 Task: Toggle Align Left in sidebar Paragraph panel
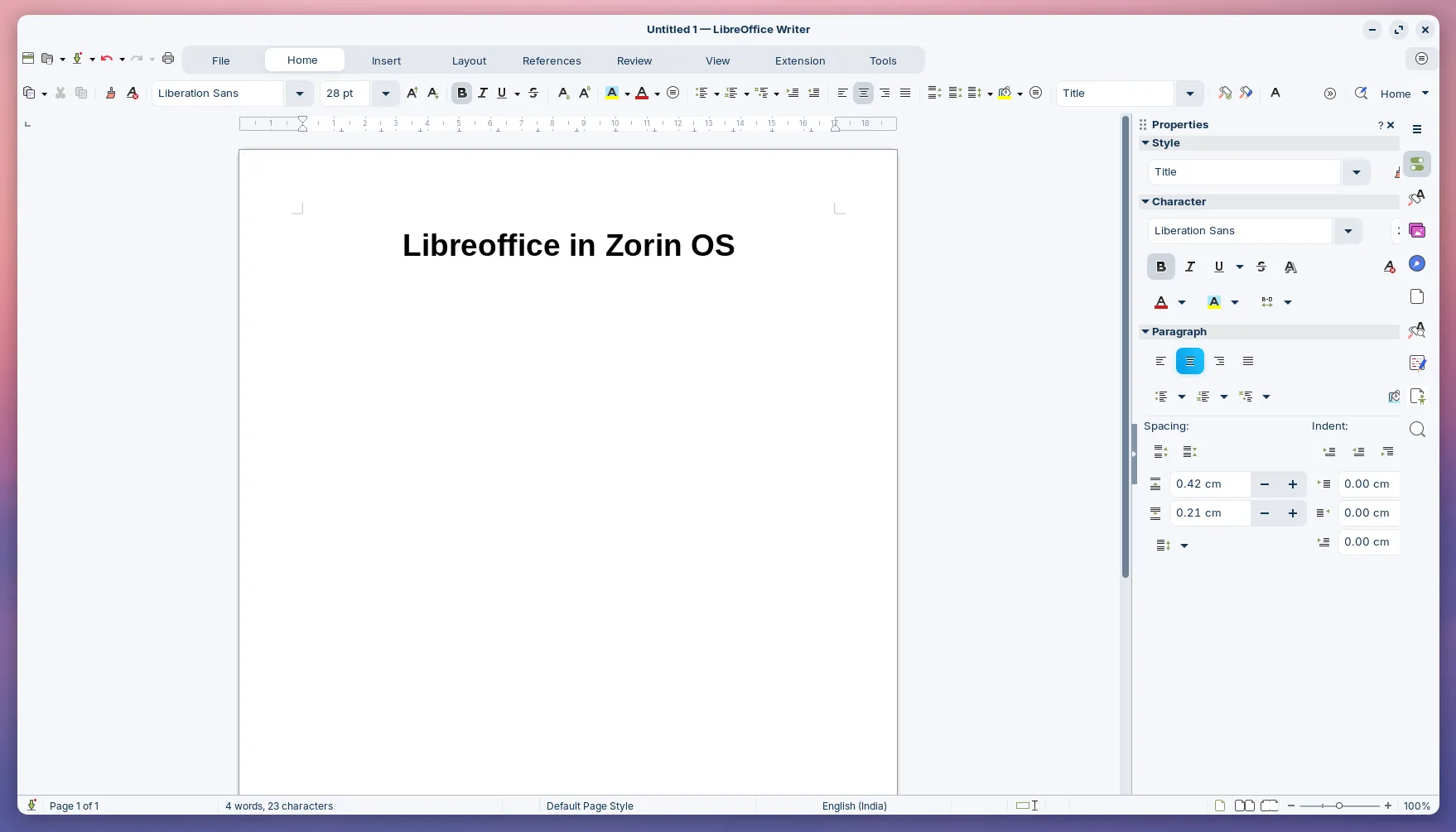(x=1160, y=361)
